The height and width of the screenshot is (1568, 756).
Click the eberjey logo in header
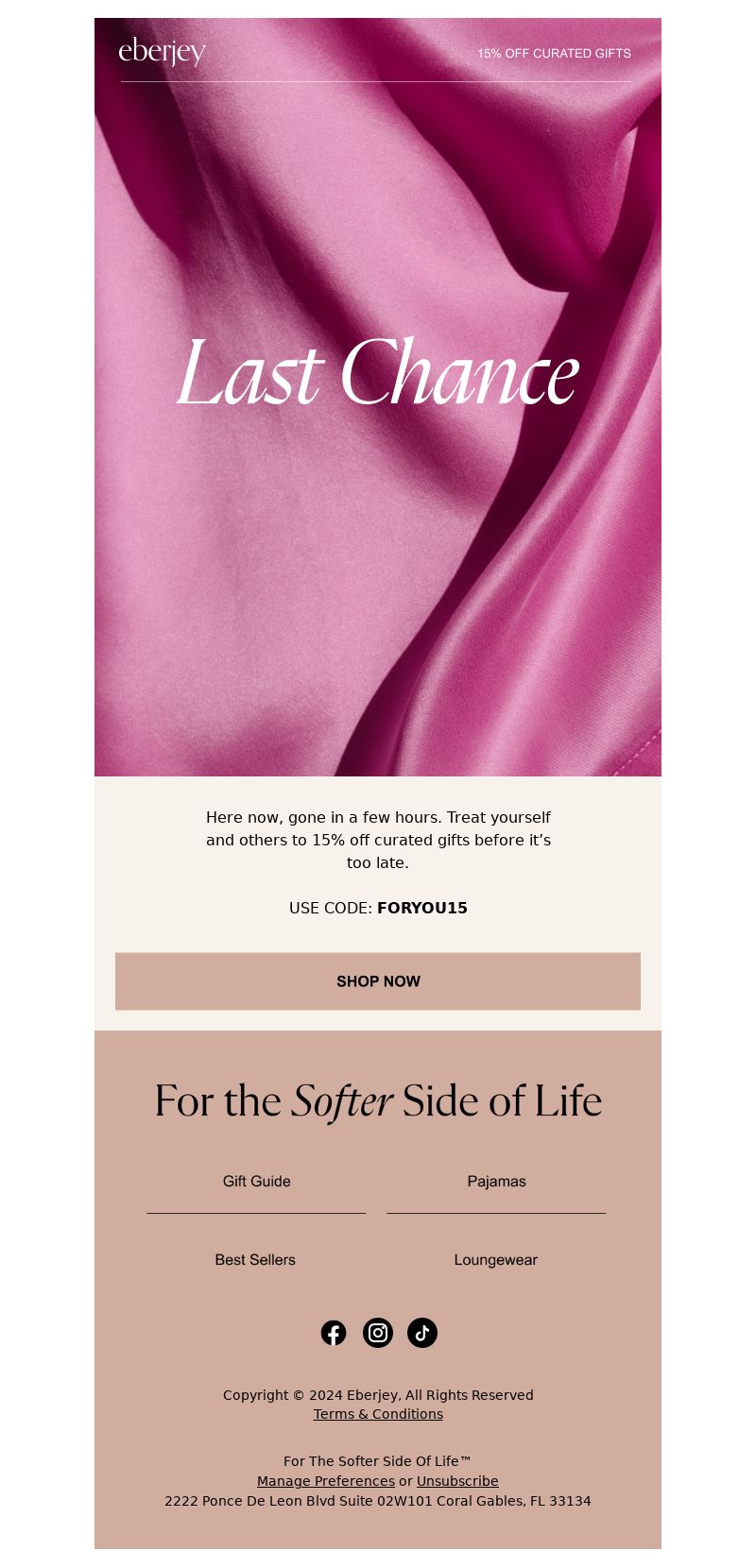click(163, 52)
